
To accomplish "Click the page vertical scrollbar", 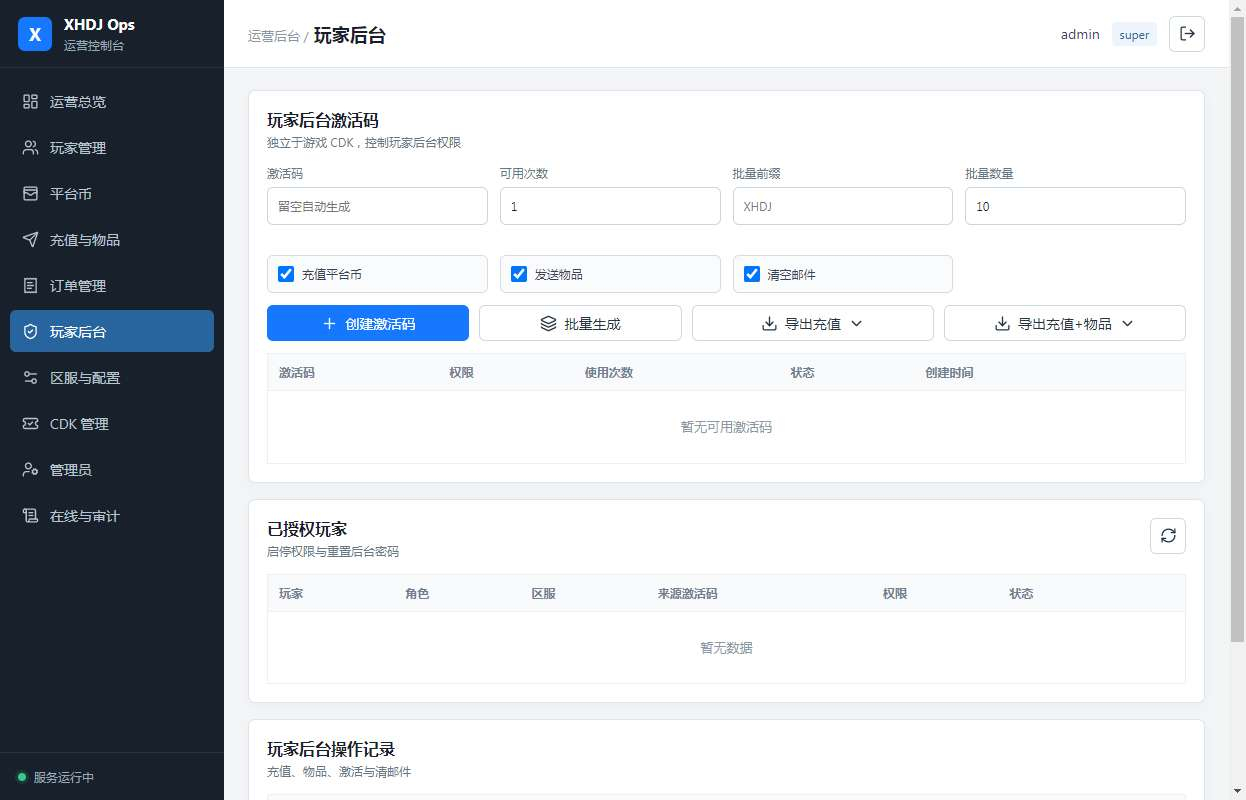I will click(x=1237, y=330).
